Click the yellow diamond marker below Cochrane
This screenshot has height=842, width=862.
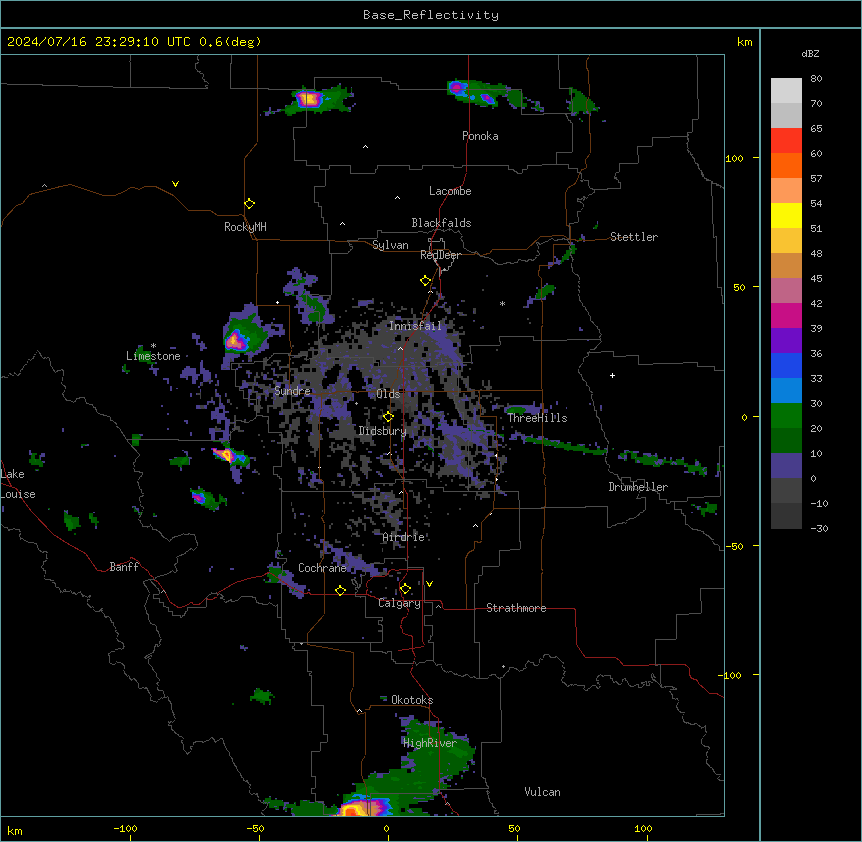[340, 590]
